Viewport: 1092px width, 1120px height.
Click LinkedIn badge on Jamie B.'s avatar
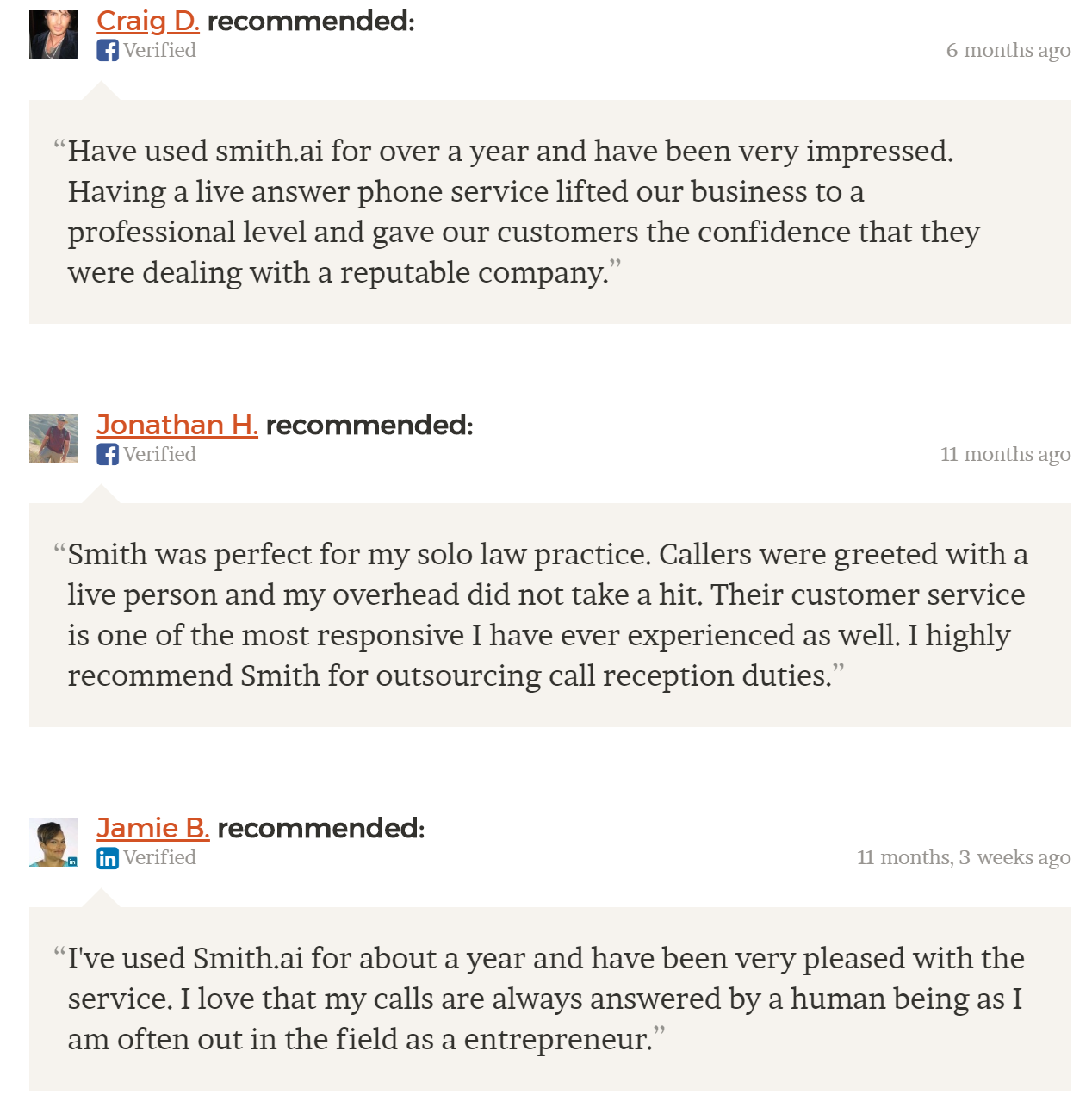coord(72,862)
